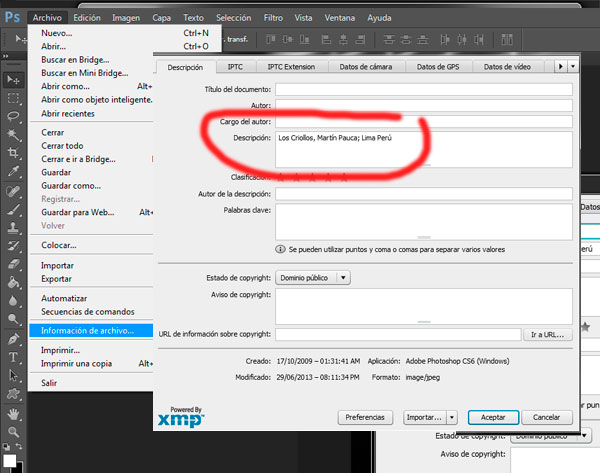Select the Type tool
Viewport: 600px width, 473px height.
coord(13,357)
